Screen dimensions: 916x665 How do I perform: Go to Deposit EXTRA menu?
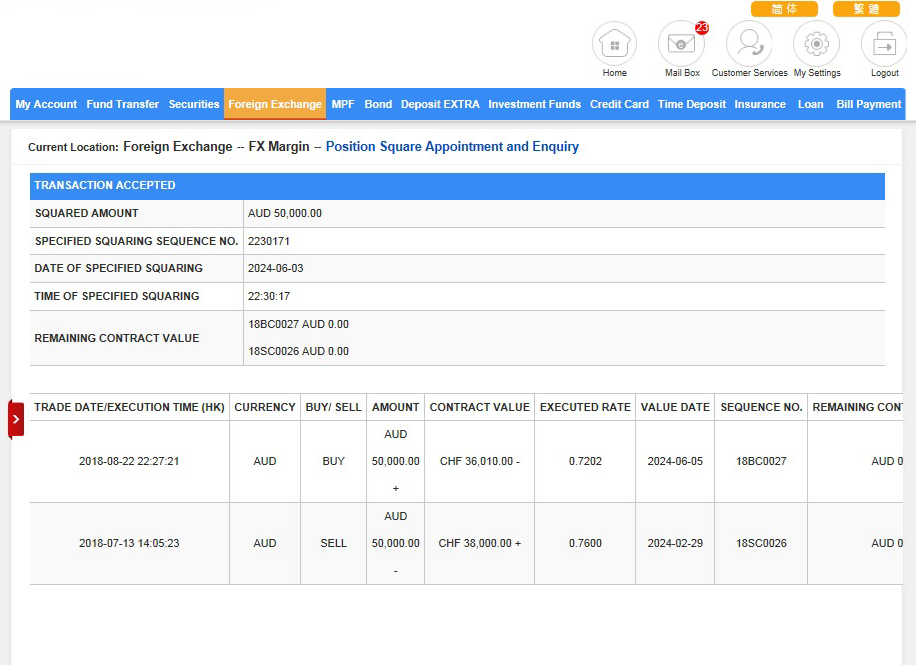click(440, 104)
